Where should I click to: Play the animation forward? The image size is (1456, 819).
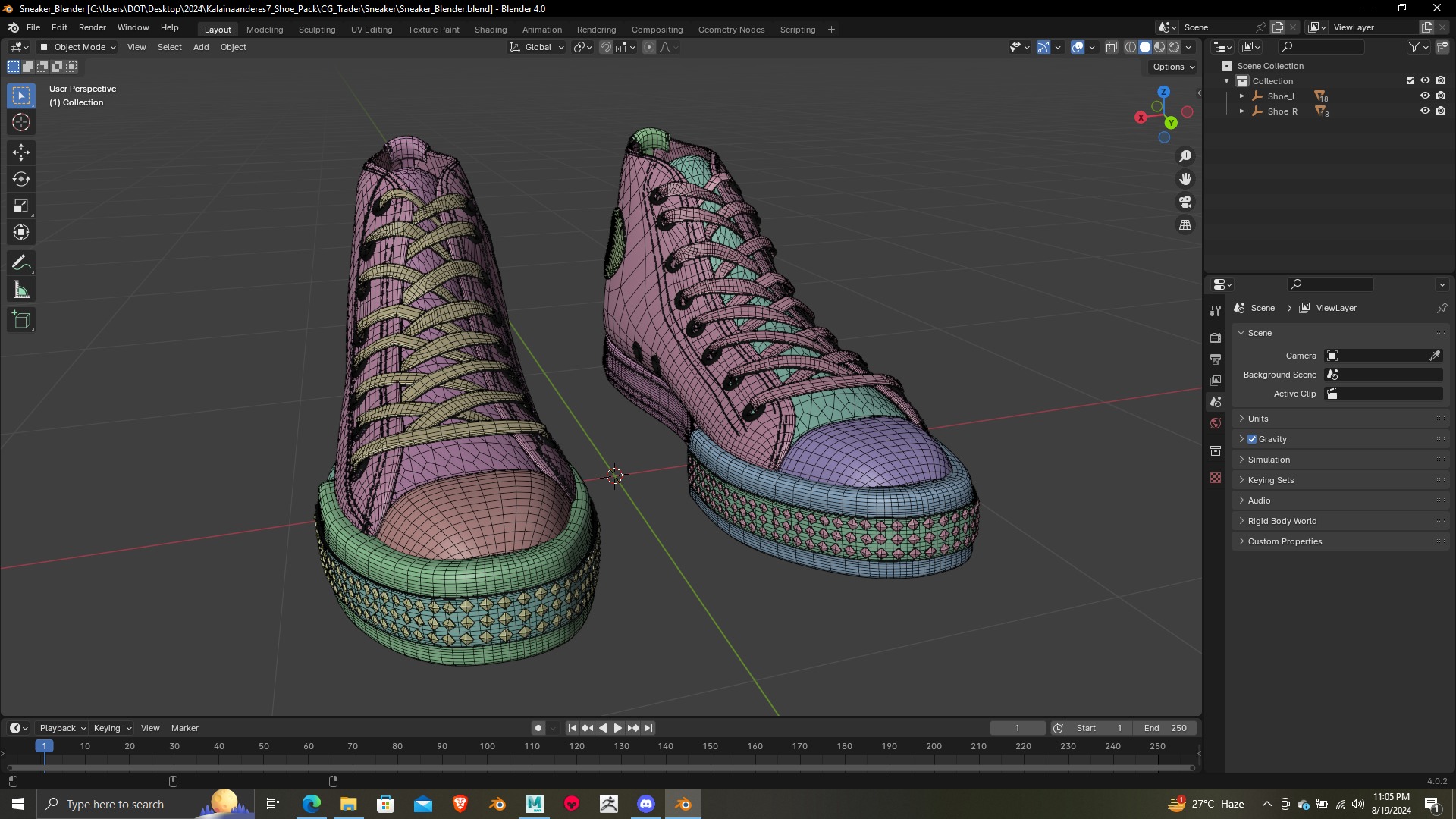pyautogui.click(x=617, y=728)
